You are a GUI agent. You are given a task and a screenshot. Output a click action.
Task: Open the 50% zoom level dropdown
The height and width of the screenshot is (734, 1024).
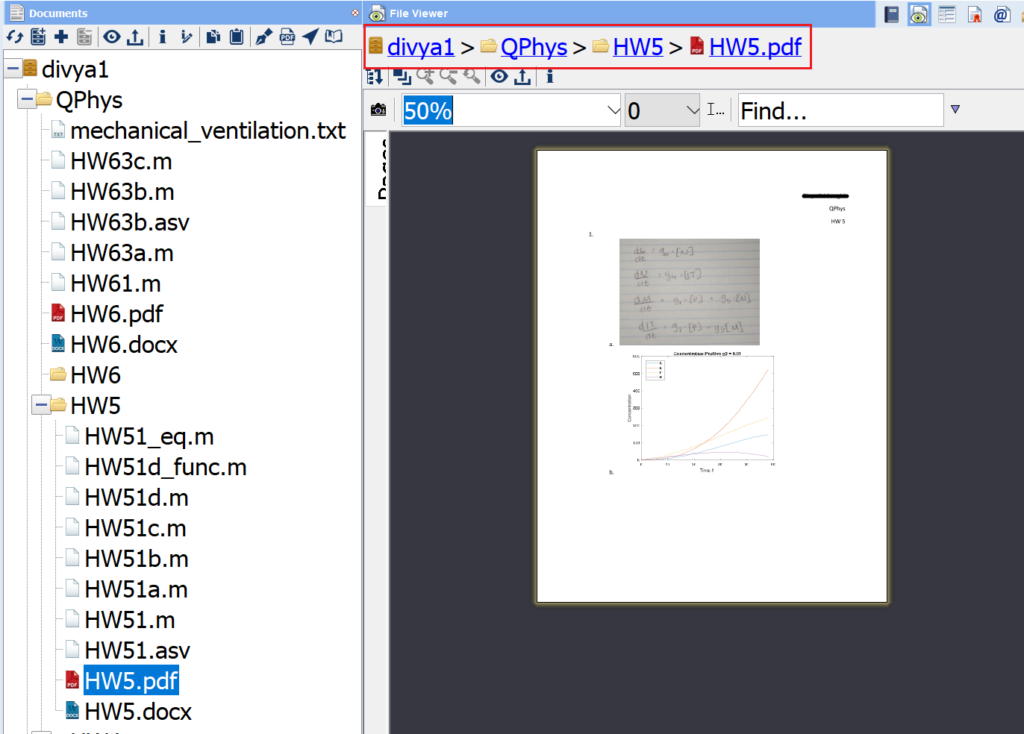(613, 111)
